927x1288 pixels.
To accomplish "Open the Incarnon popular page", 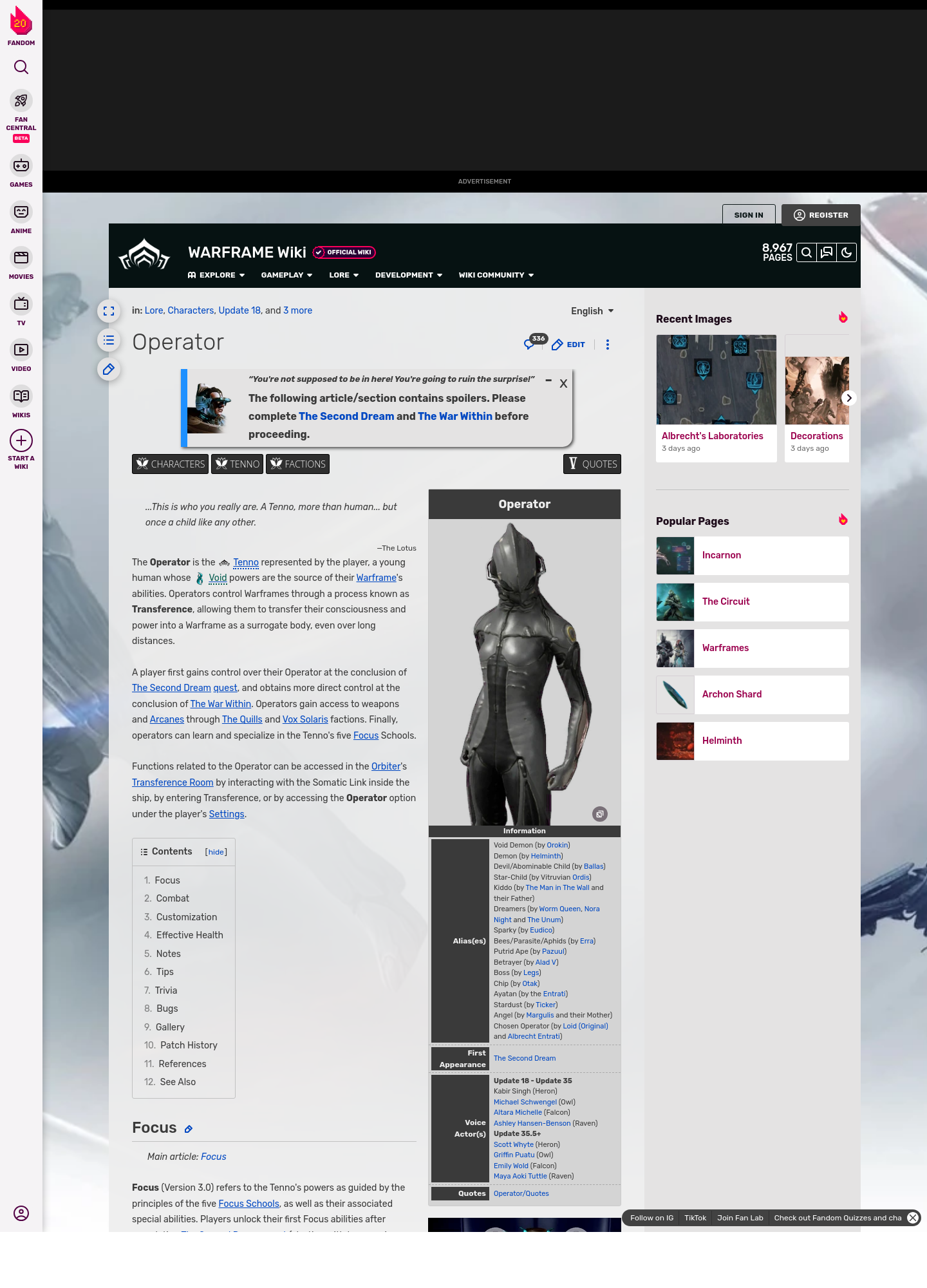I will tap(753, 556).
